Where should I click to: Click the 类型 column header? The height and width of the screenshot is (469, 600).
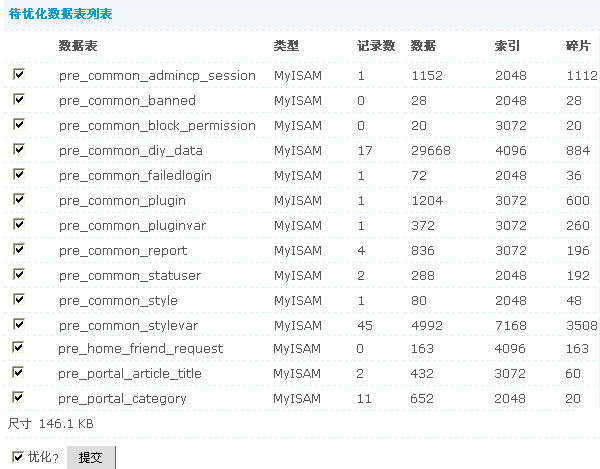(286, 46)
